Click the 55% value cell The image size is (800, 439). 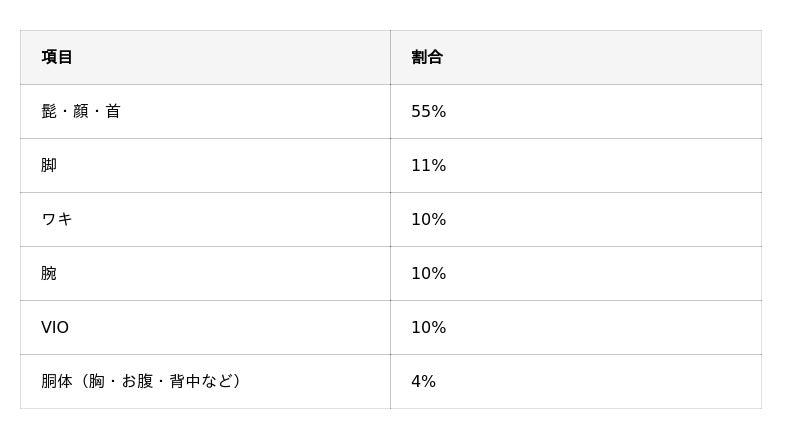[428, 112]
